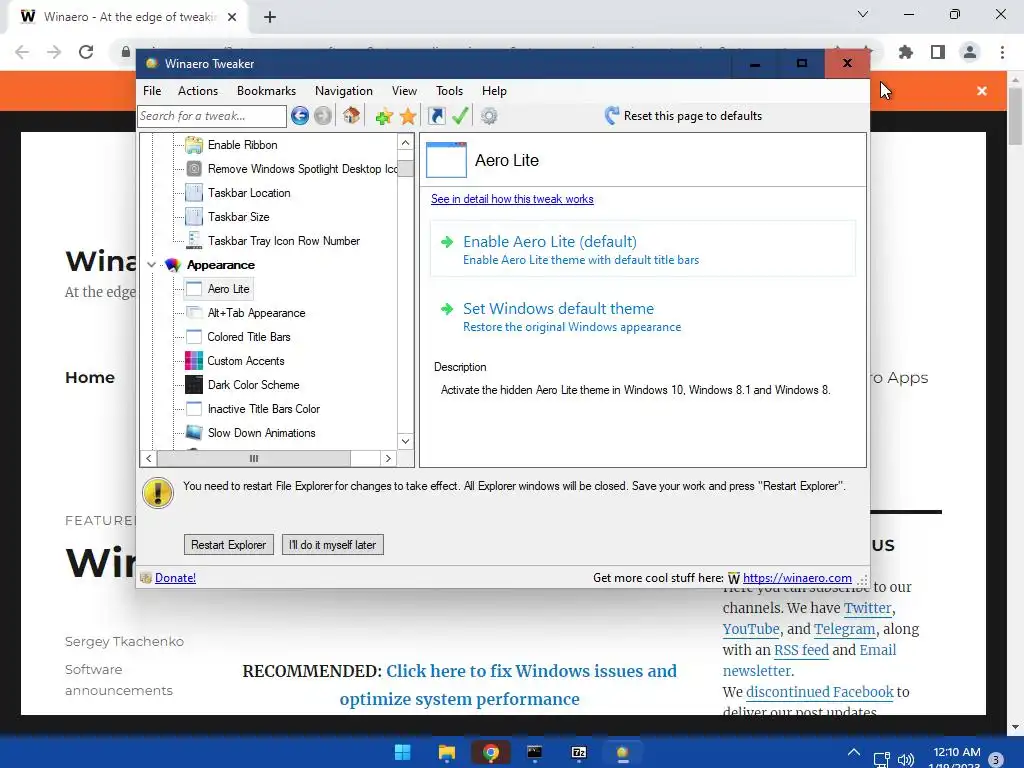Open bookmarks via the yellow star icon
Screen dimensions: 1024x768
tap(408, 116)
